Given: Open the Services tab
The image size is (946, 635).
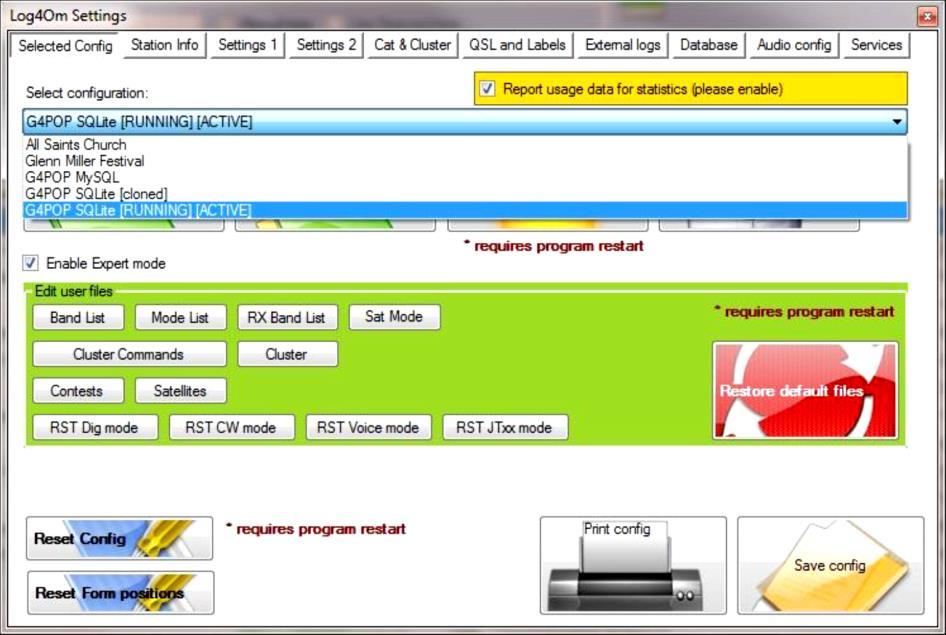Looking at the screenshot, I should (877, 45).
